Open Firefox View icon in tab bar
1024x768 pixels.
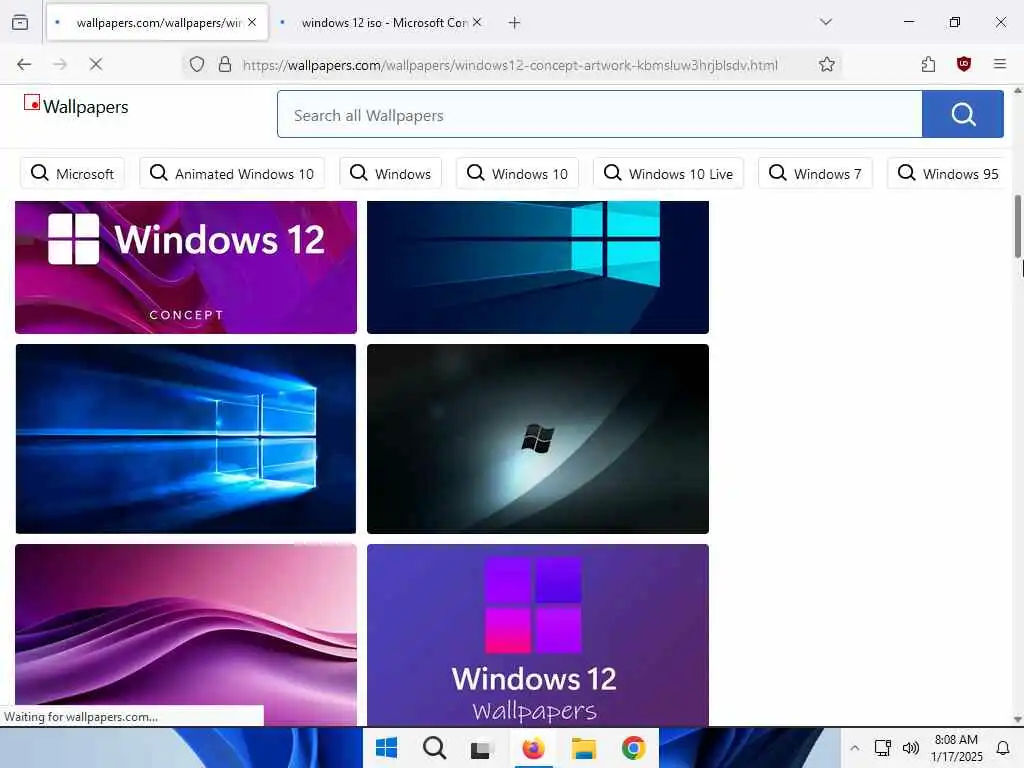point(20,22)
